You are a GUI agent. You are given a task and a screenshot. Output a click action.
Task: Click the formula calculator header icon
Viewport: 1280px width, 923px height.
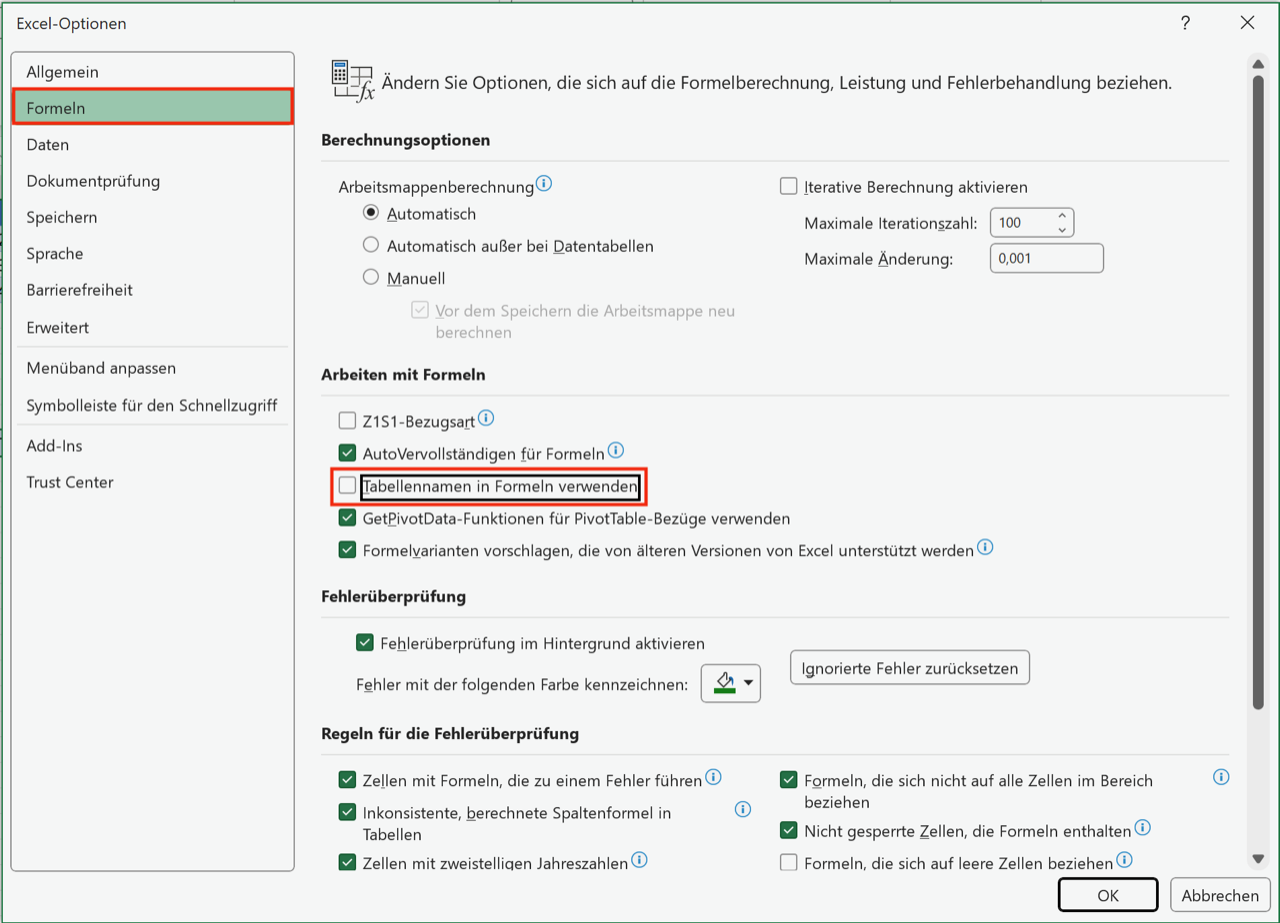pos(352,81)
